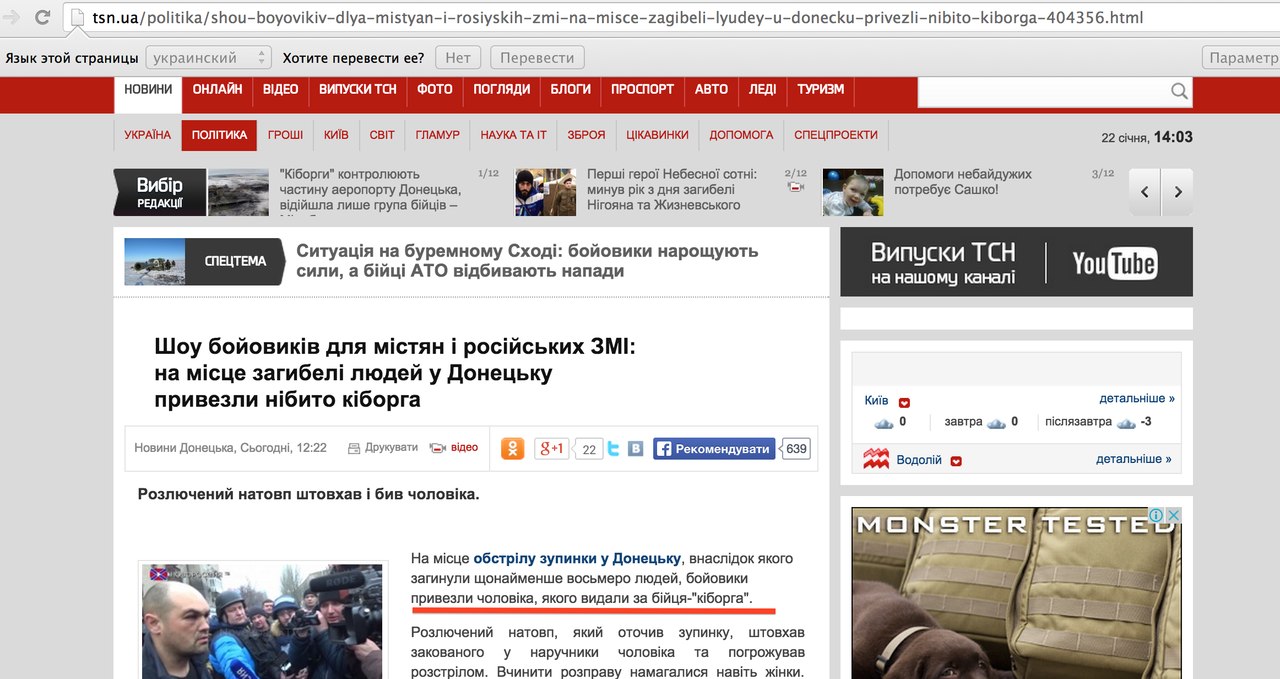Select the ГЛАМУР subcategory
Viewport: 1280px width, 679px height.
[x=437, y=135]
